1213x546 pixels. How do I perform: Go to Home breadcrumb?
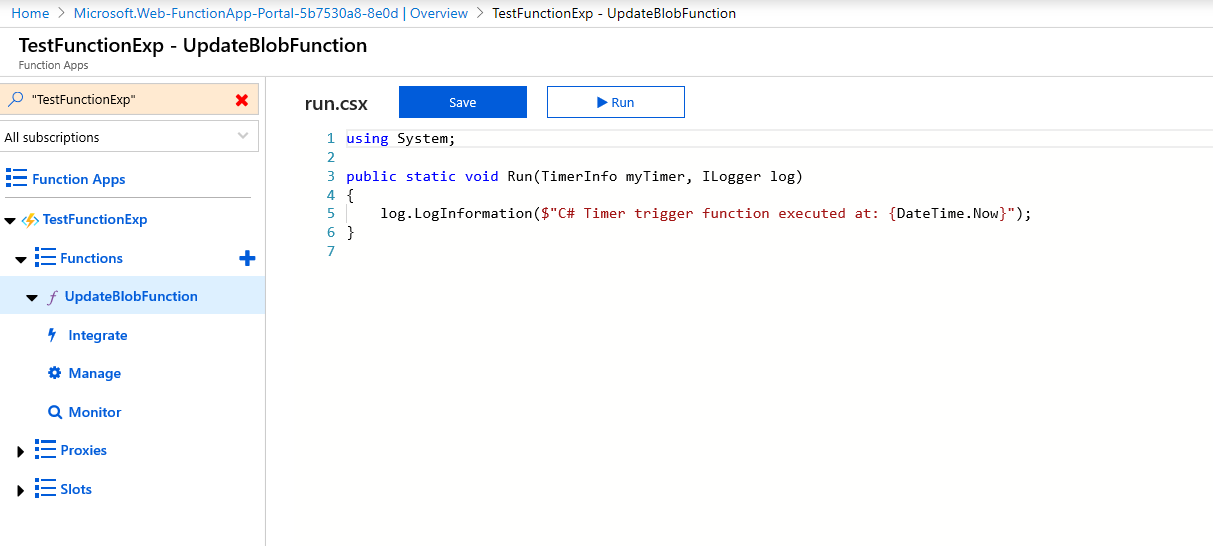[30, 13]
